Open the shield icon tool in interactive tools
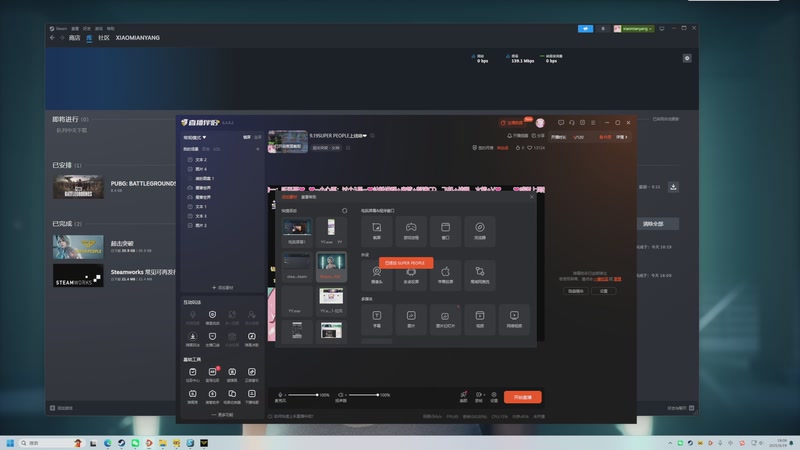The image size is (800, 450). click(x=212, y=339)
